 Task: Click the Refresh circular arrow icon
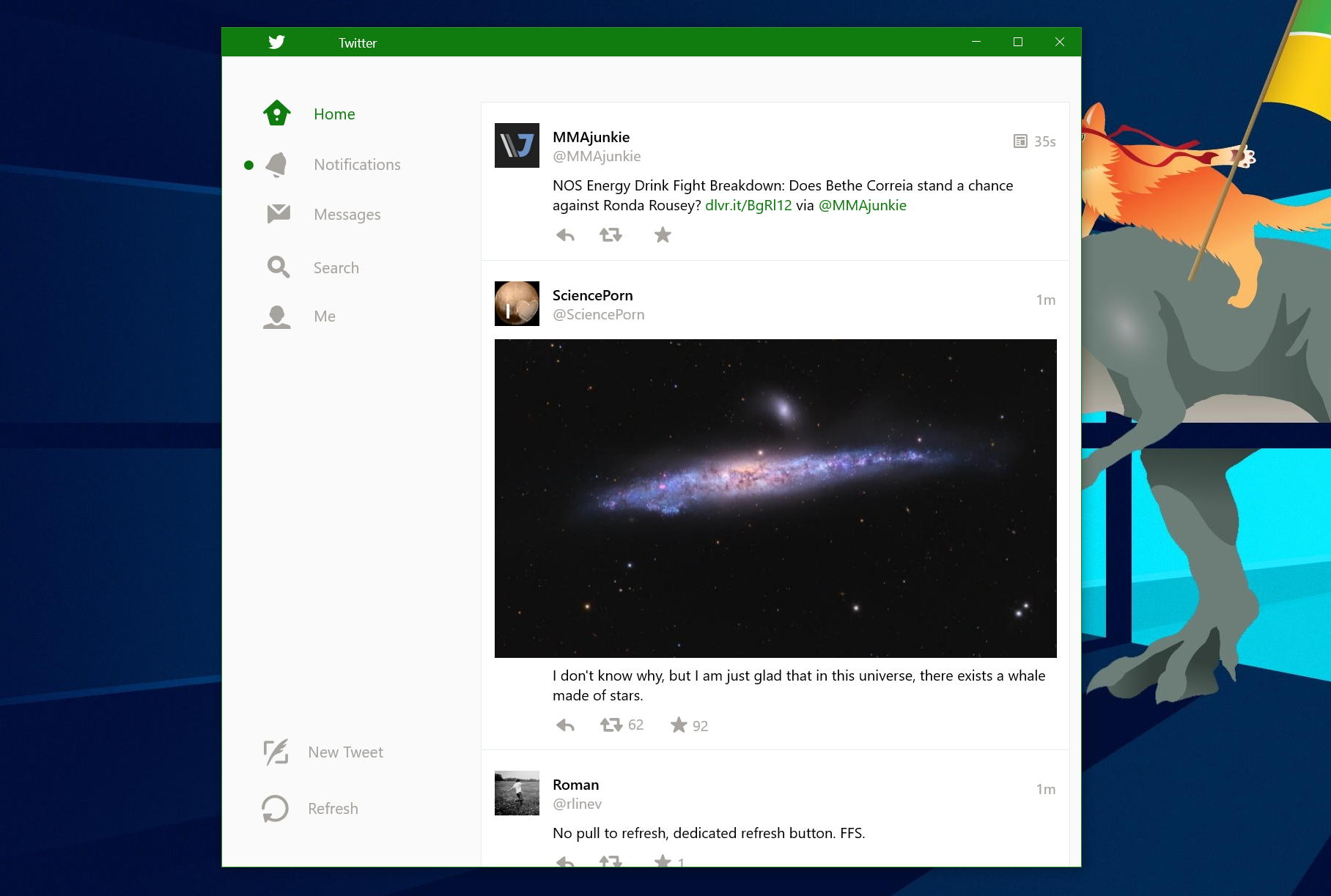coord(275,808)
